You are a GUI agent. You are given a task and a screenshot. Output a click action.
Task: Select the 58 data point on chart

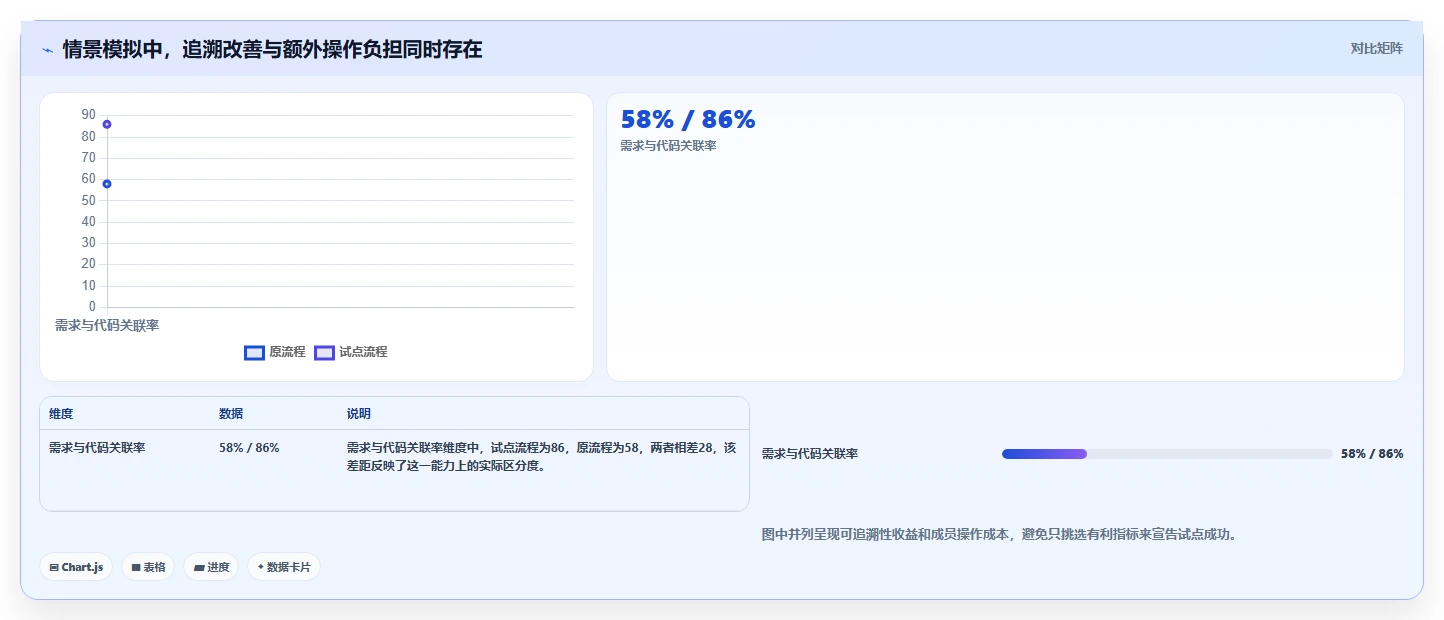click(107, 184)
